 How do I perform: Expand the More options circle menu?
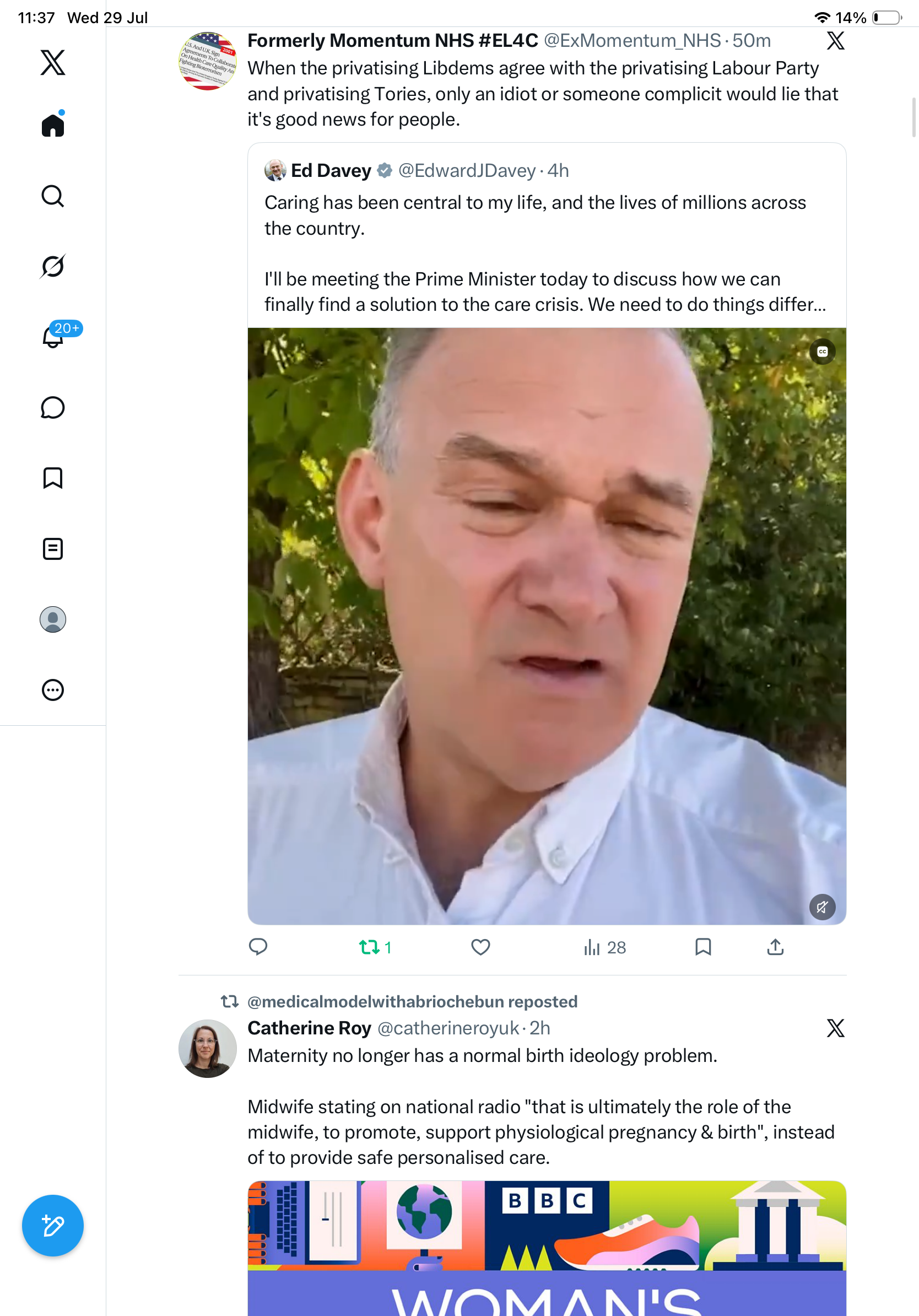point(53,690)
